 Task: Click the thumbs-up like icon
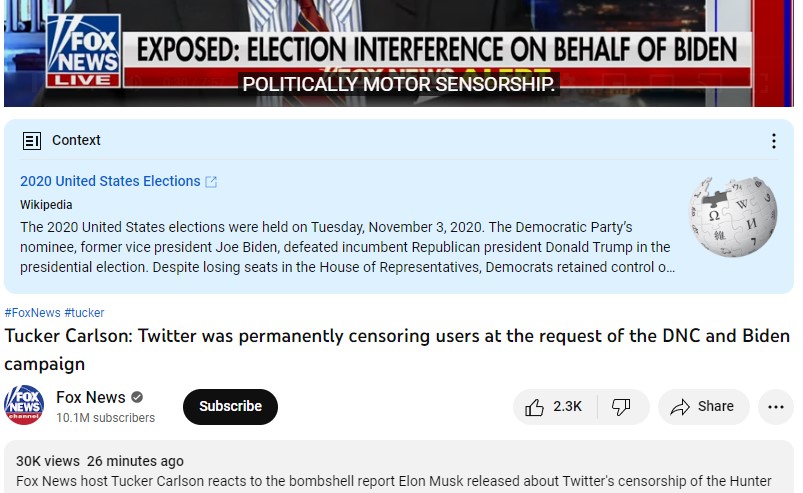534,407
